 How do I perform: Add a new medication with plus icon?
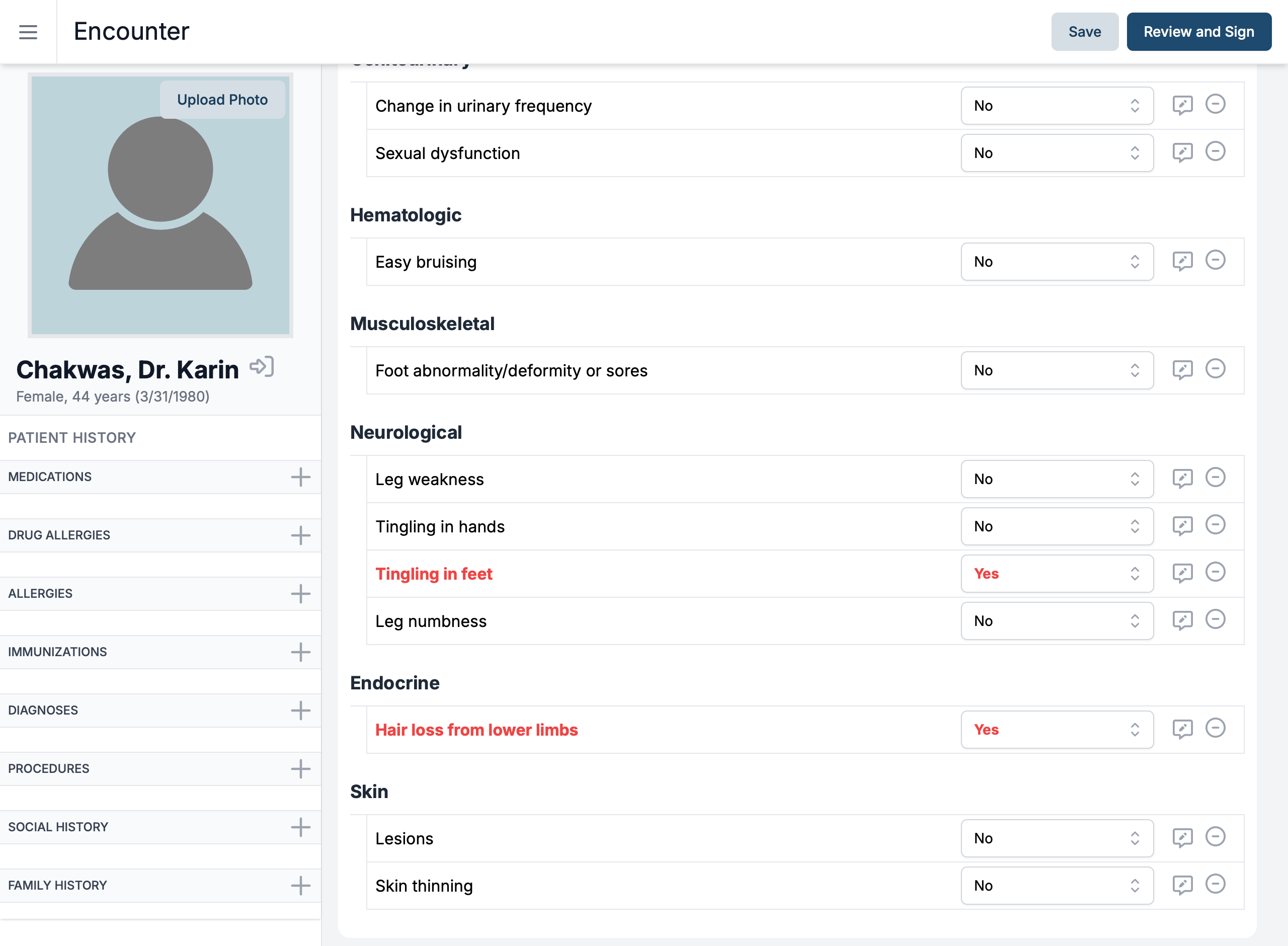pos(300,477)
